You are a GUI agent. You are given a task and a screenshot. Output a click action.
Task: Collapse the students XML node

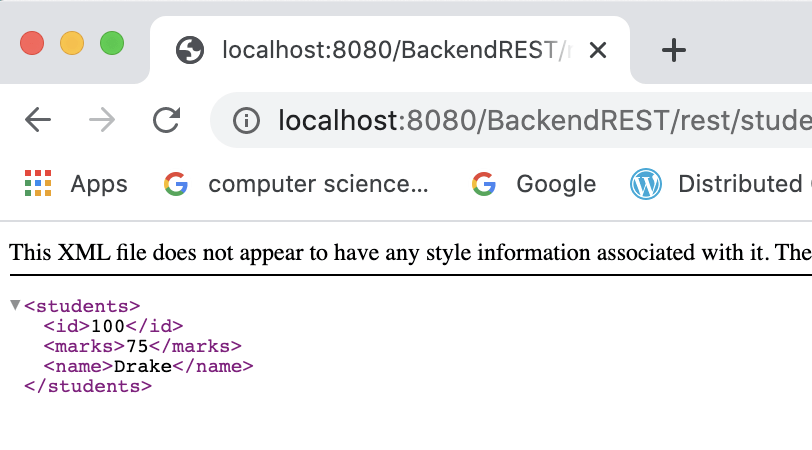pyautogui.click(x=15, y=304)
